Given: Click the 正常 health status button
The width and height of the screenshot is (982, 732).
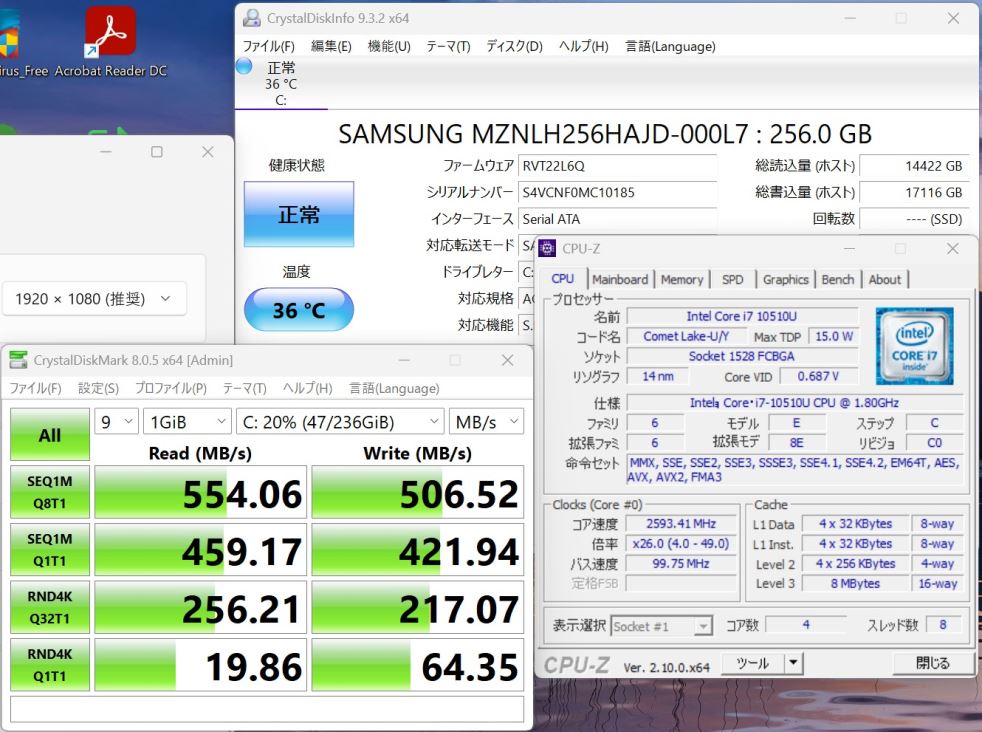Looking at the screenshot, I should (299, 215).
